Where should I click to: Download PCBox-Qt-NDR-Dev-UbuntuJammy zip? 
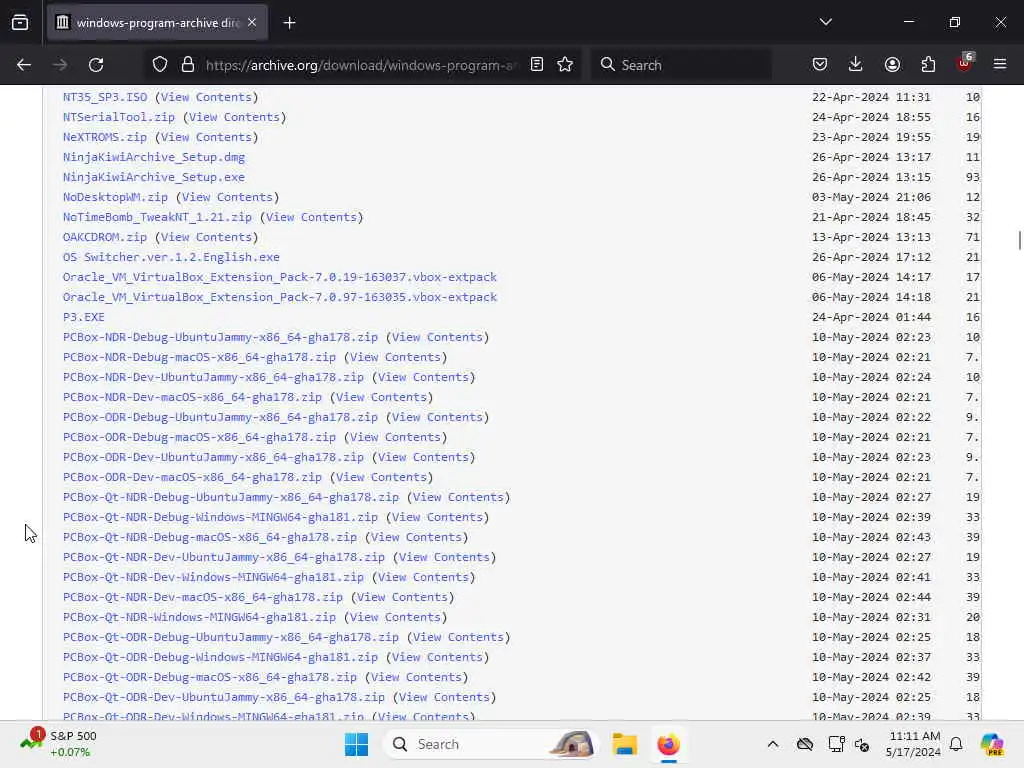[x=223, y=557]
